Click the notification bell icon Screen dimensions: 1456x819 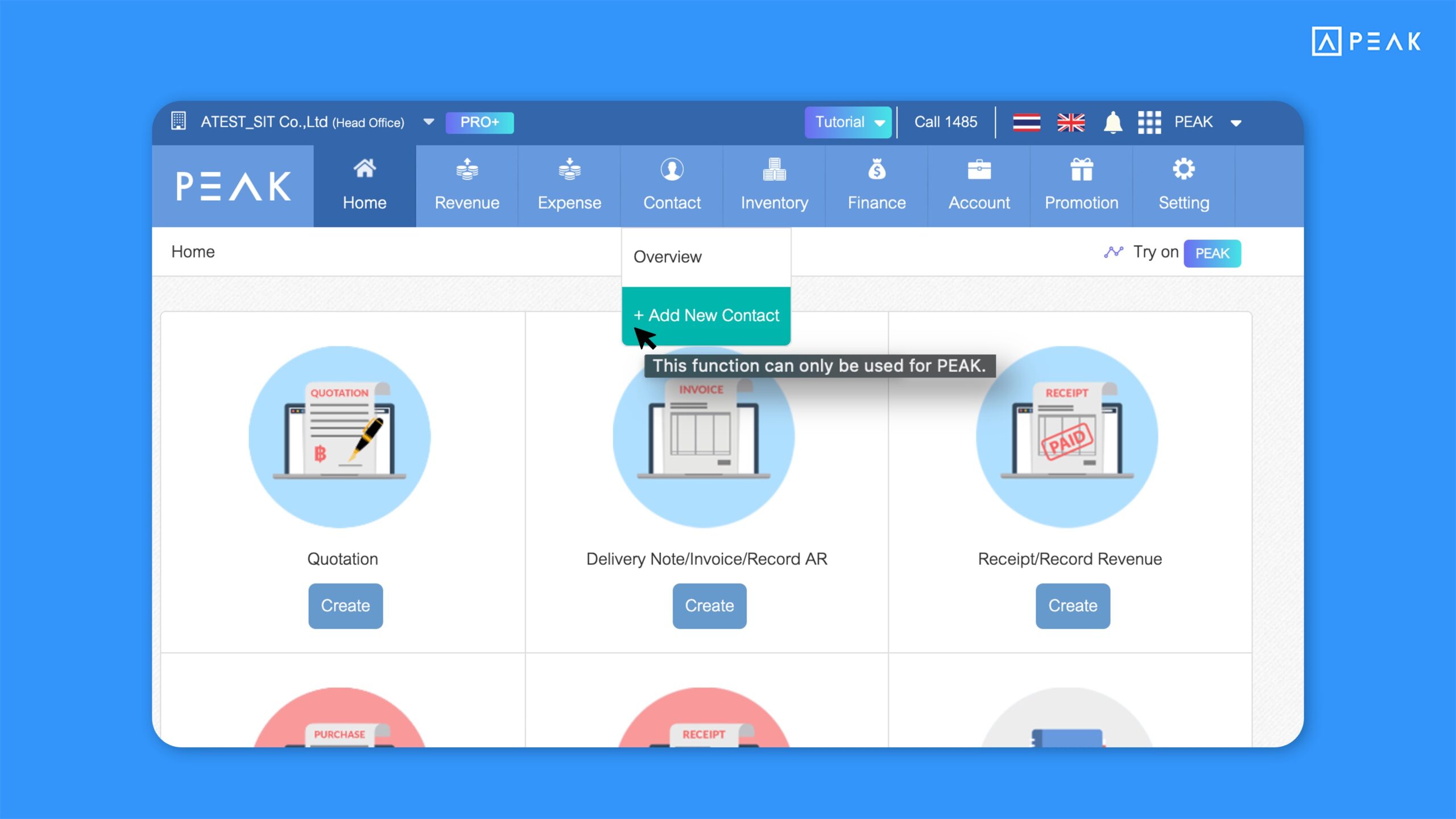pyautogui.click(x=1112, y=122)
